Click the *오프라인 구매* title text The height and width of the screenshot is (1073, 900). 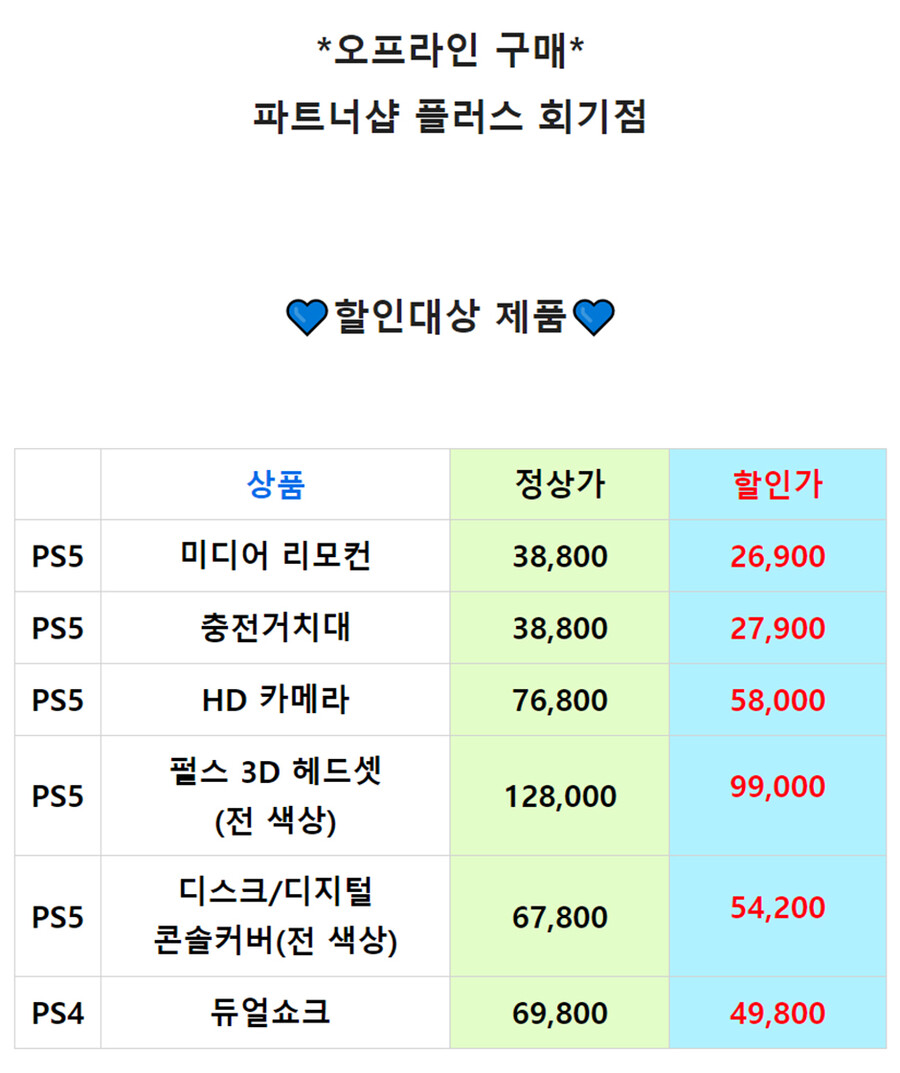450,50
